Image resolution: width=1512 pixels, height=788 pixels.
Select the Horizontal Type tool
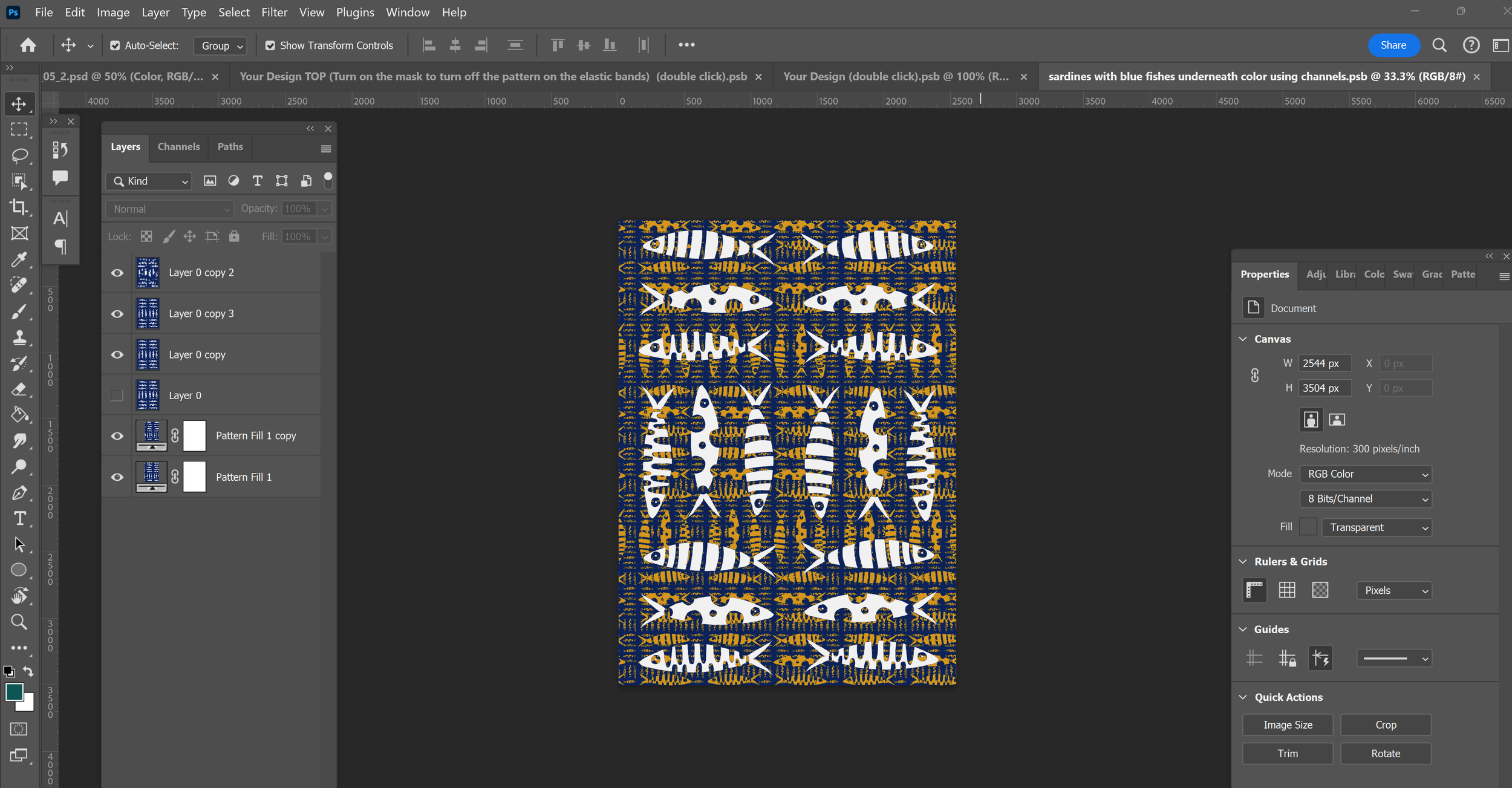19,519
